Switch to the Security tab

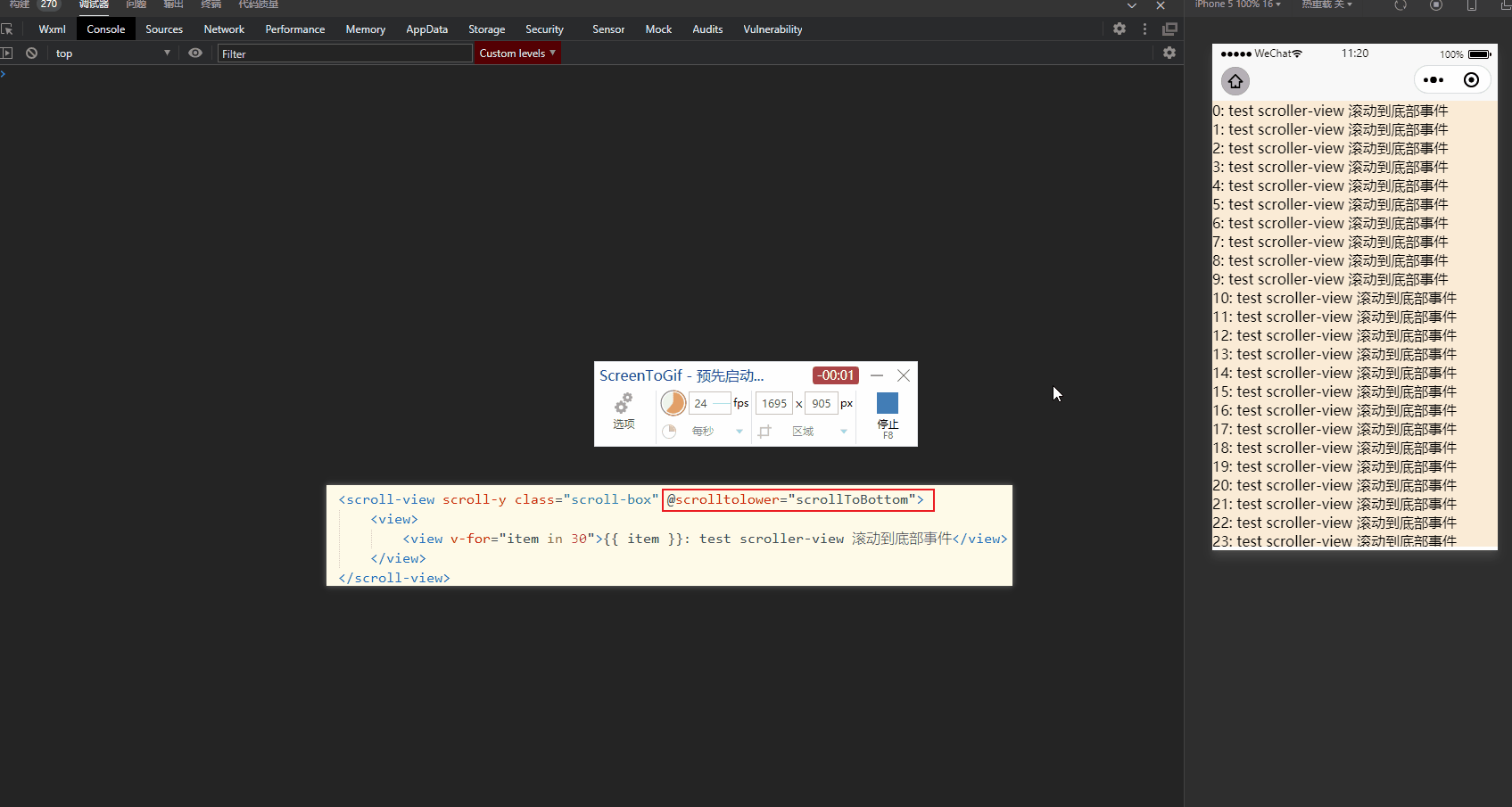pos(544,29)
